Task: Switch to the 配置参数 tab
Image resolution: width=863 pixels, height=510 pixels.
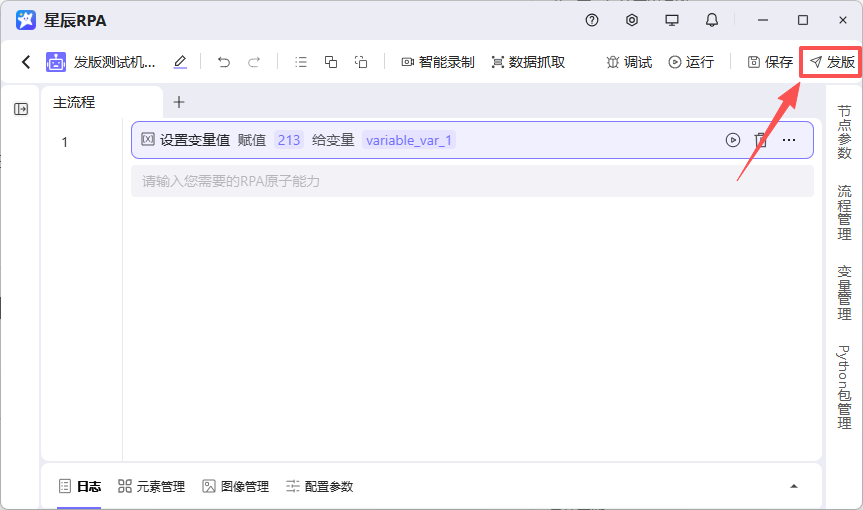Action: click(320, 486)
